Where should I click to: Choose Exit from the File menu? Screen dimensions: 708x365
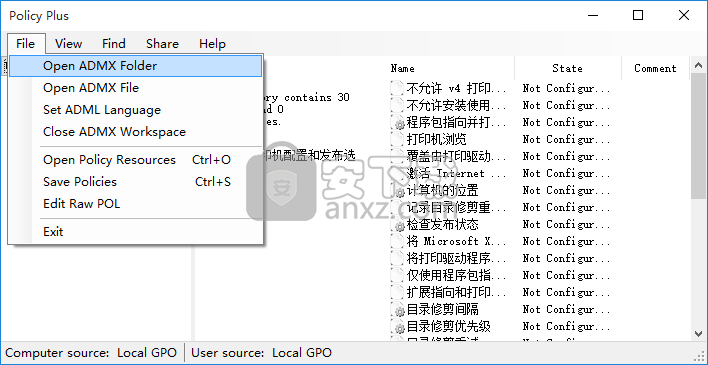[135, 232]
